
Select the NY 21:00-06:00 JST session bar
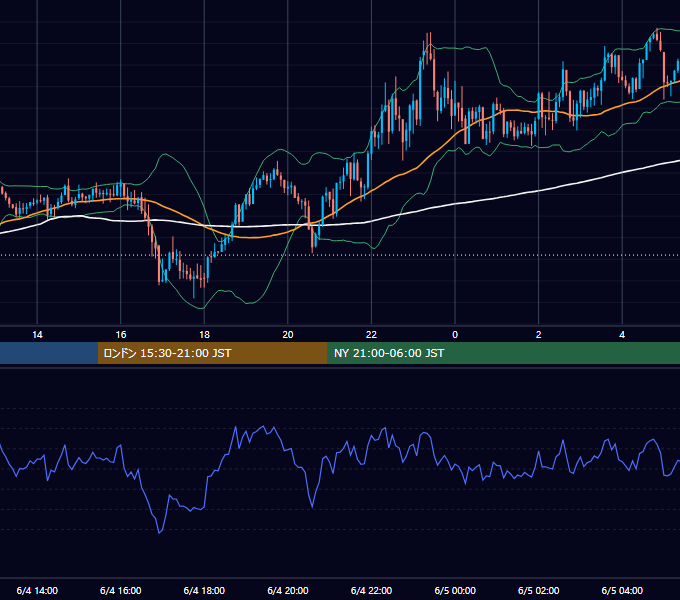click(503, 353)
